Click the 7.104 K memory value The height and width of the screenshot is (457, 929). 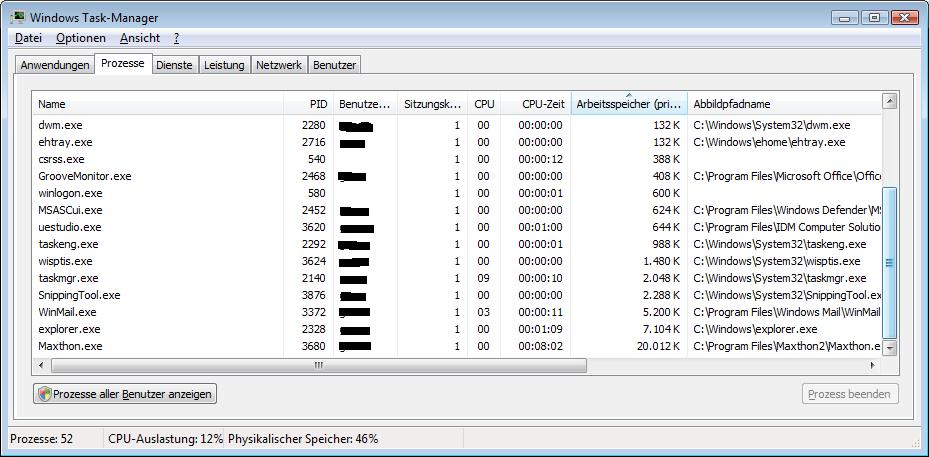click(661, 329)
